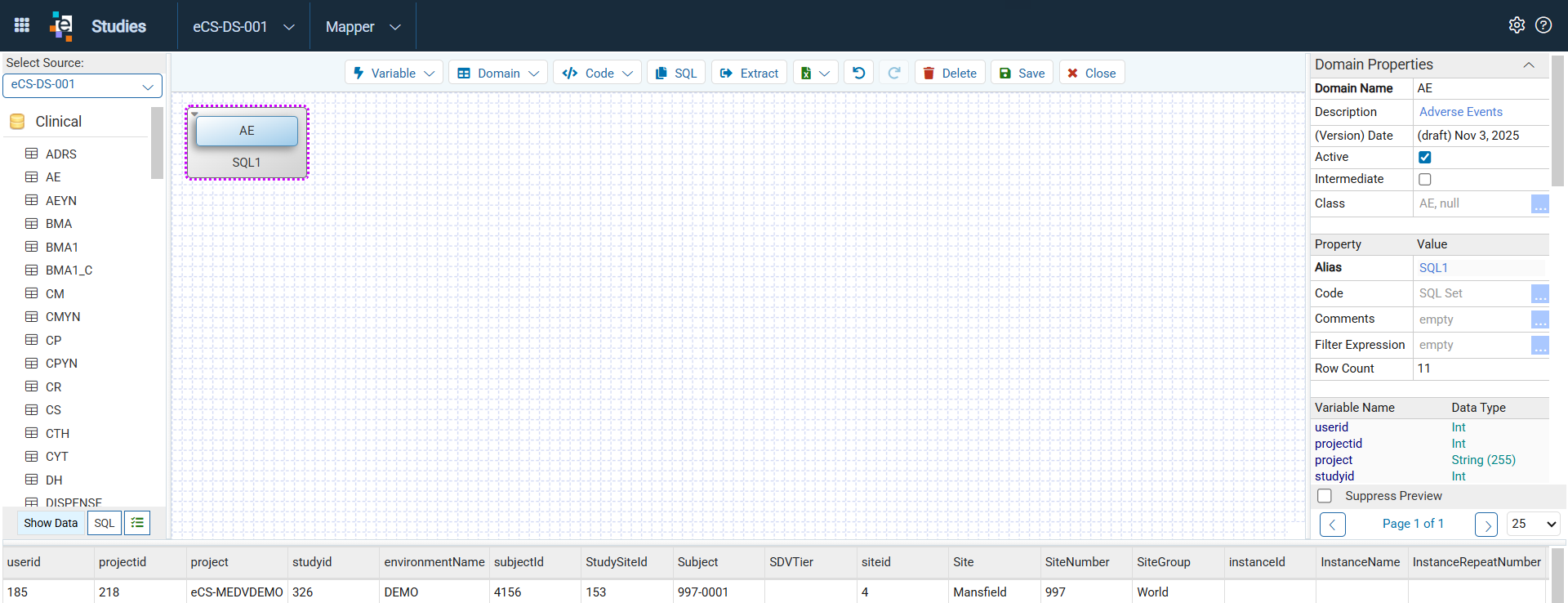Click the 997-0001 subject cell
1568x603 pixels.
pos(702,592)
